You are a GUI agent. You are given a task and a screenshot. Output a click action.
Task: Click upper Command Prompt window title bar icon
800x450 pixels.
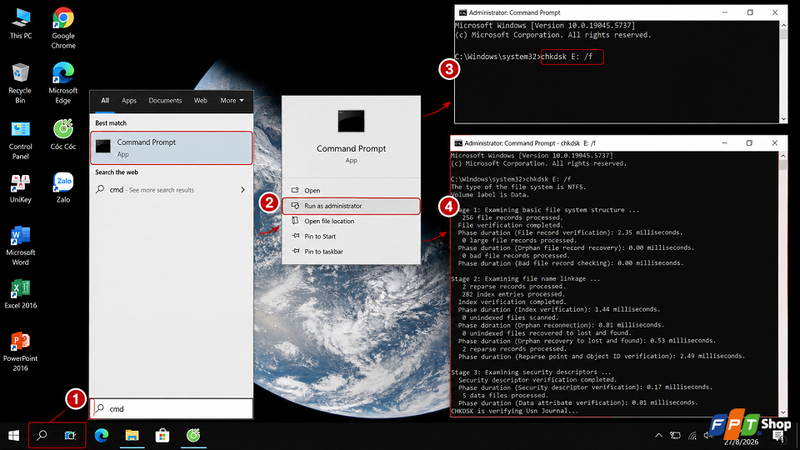(x=462, y=13)
